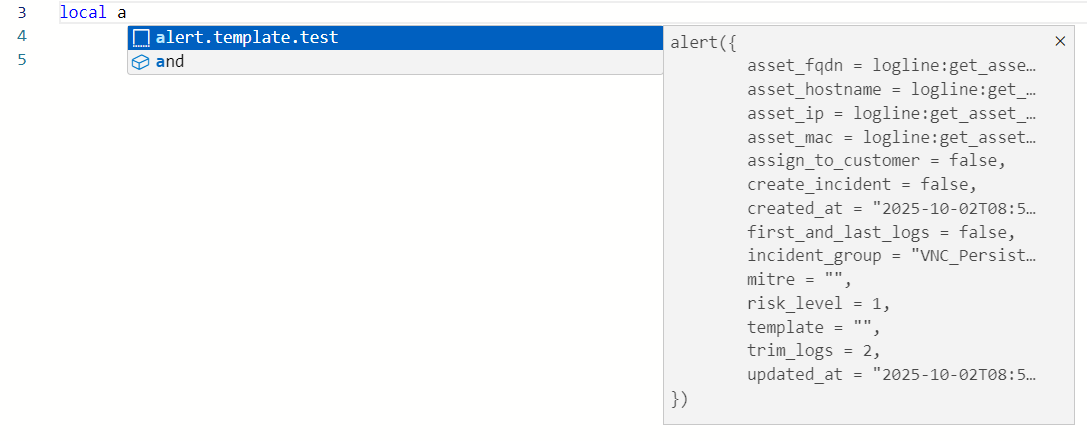
Task: Click the first_and_last_logs = false line
Action: click(880, 233)
